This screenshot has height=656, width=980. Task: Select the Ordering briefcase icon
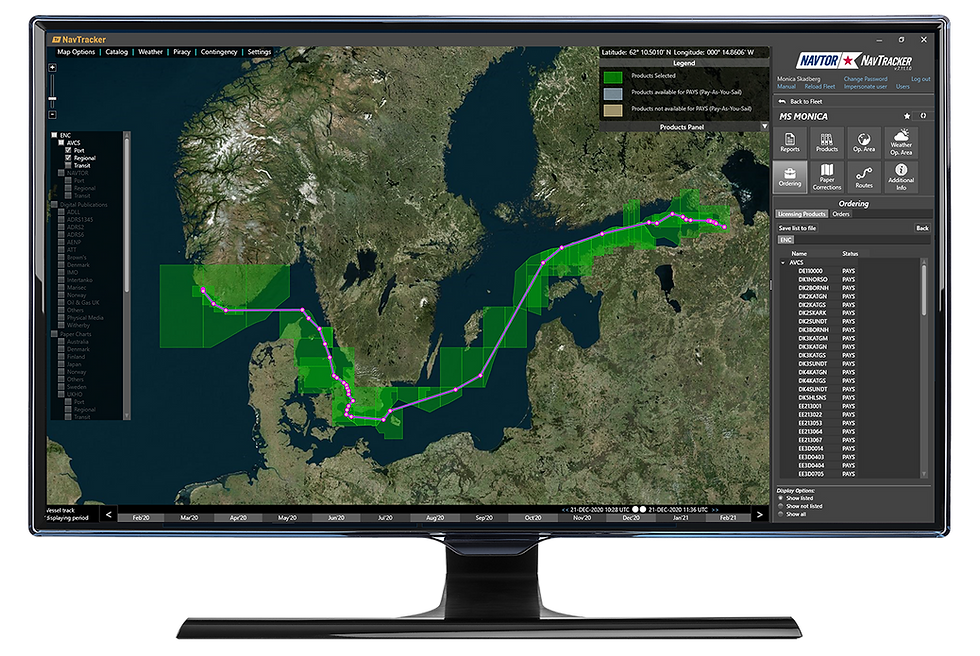coord(790,178)
